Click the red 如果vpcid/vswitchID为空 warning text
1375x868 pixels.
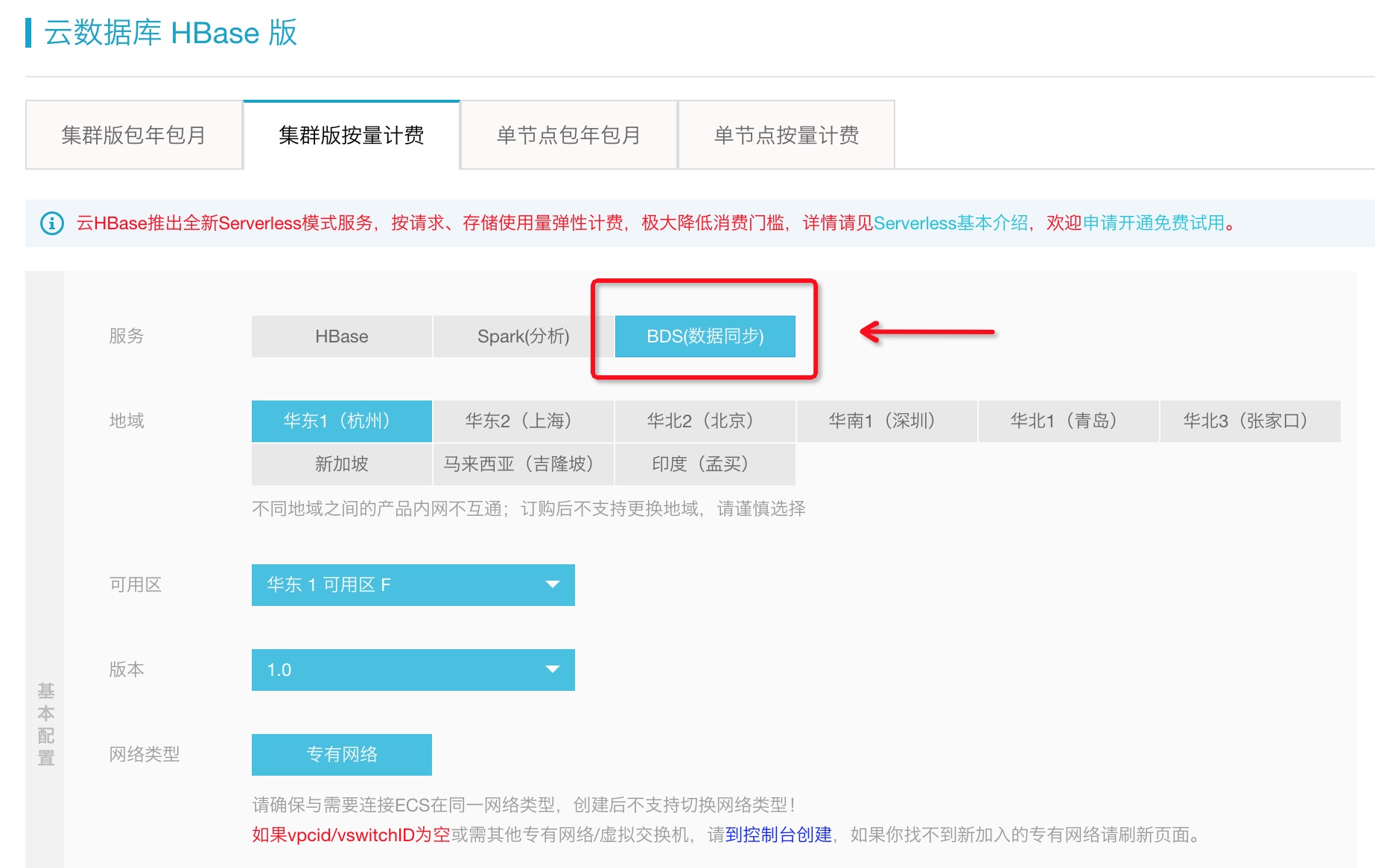(x=351, y=835)
